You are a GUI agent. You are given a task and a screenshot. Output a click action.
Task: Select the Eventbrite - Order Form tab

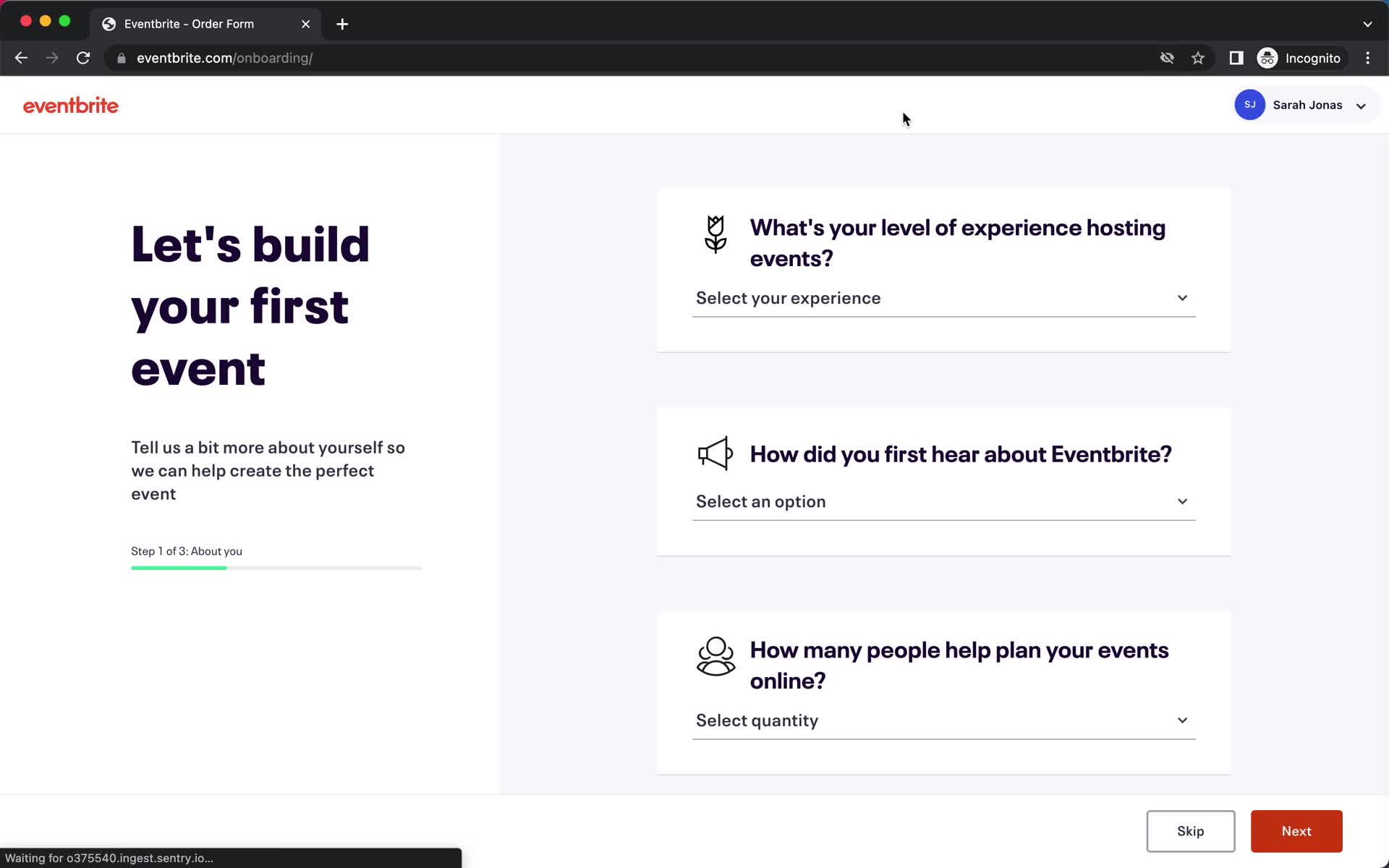206,24
